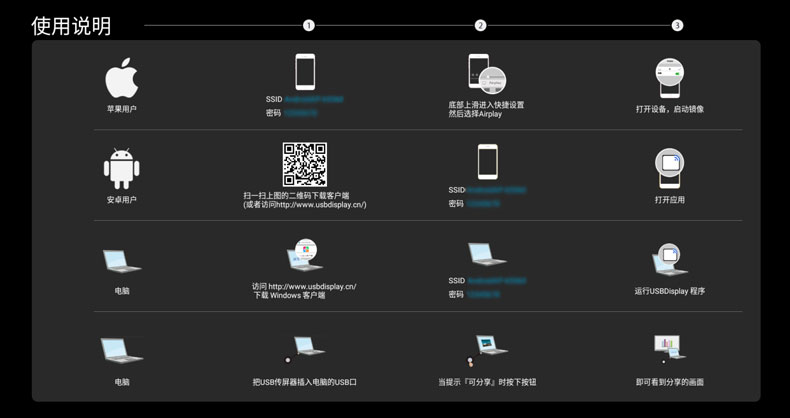Click step number 1 marker
Viewport: 790px width, 418px height.
pos(308,25)
